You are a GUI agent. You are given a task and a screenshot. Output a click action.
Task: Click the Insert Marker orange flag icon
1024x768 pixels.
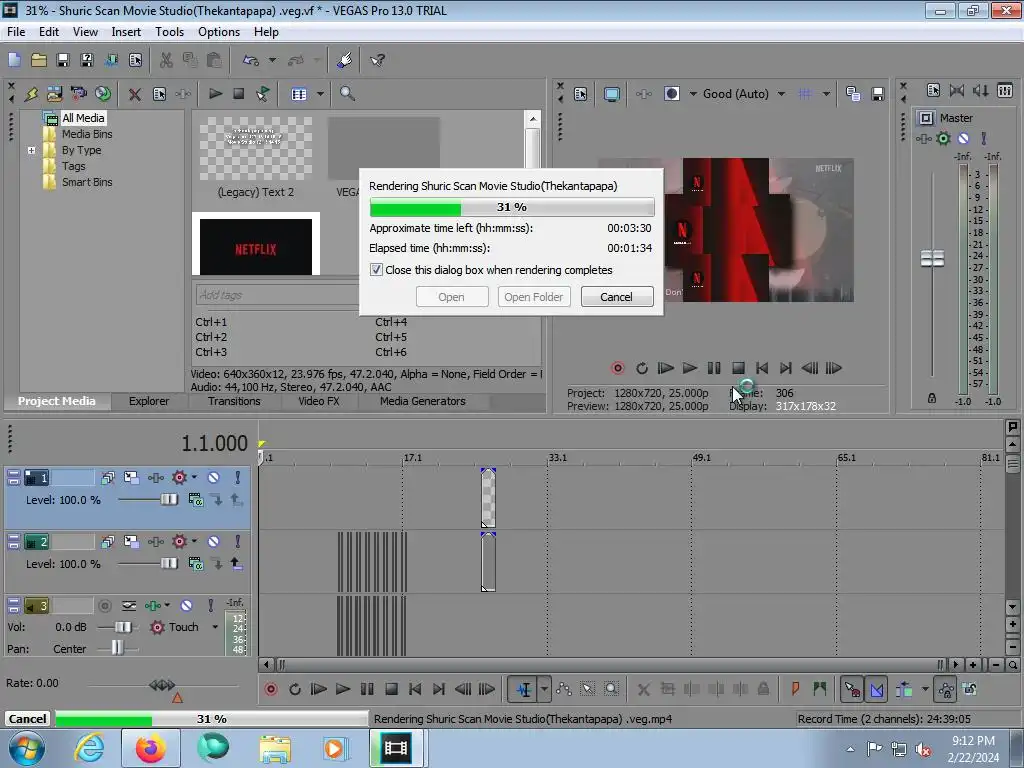tap(795, 689)
